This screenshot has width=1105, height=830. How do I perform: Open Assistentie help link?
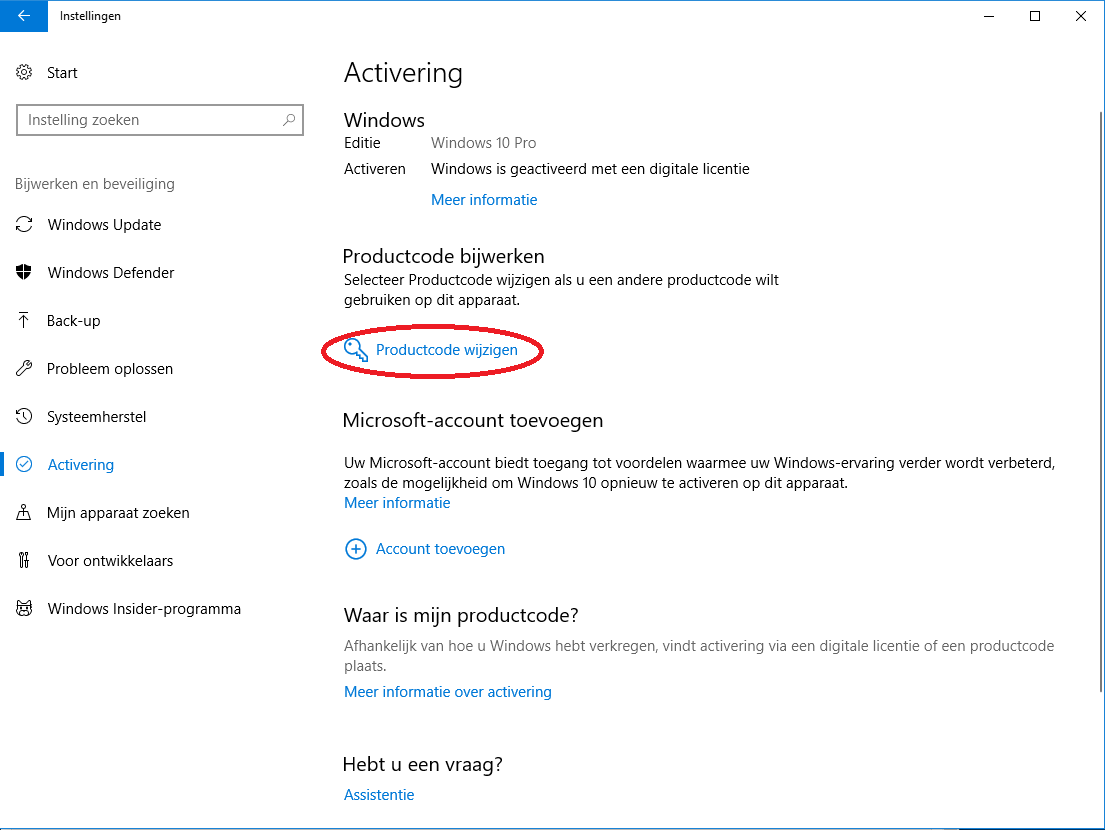coord(379,795)
